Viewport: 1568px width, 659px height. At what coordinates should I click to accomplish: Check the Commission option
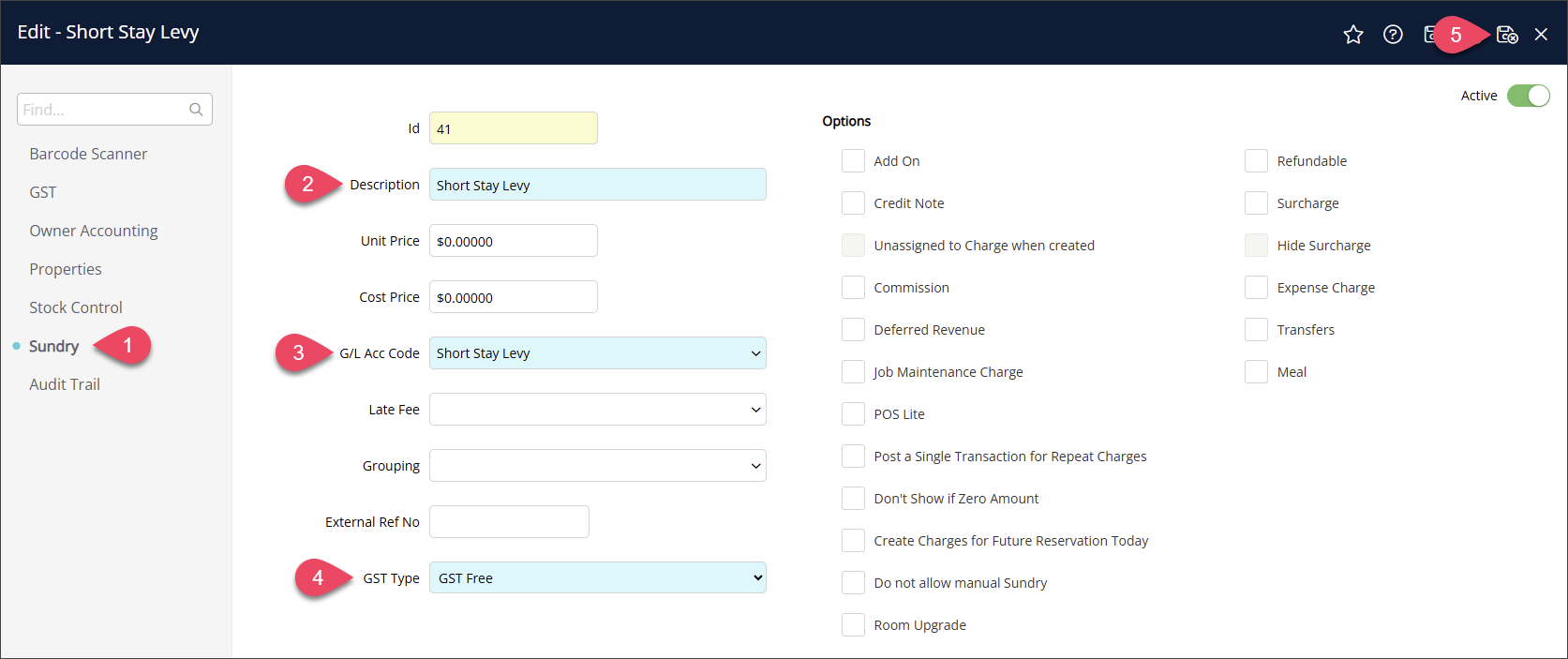click(x=853, y=288)
